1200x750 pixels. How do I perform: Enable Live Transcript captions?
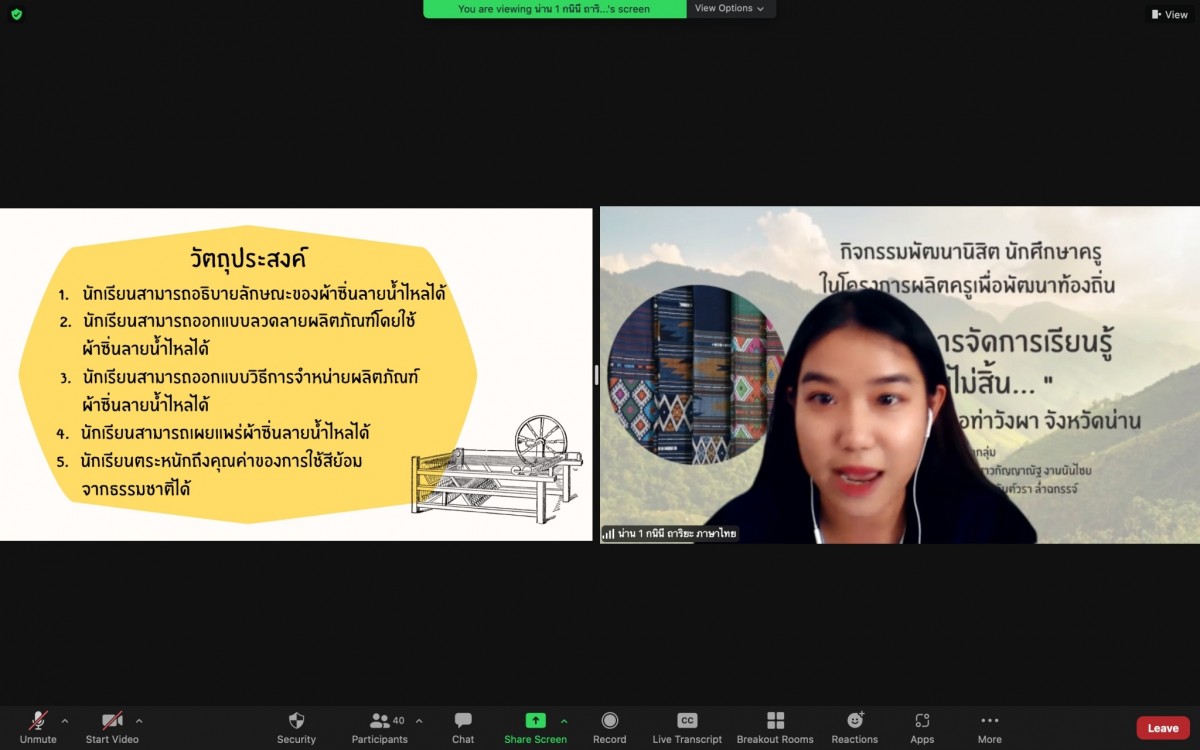click(687, 721)
